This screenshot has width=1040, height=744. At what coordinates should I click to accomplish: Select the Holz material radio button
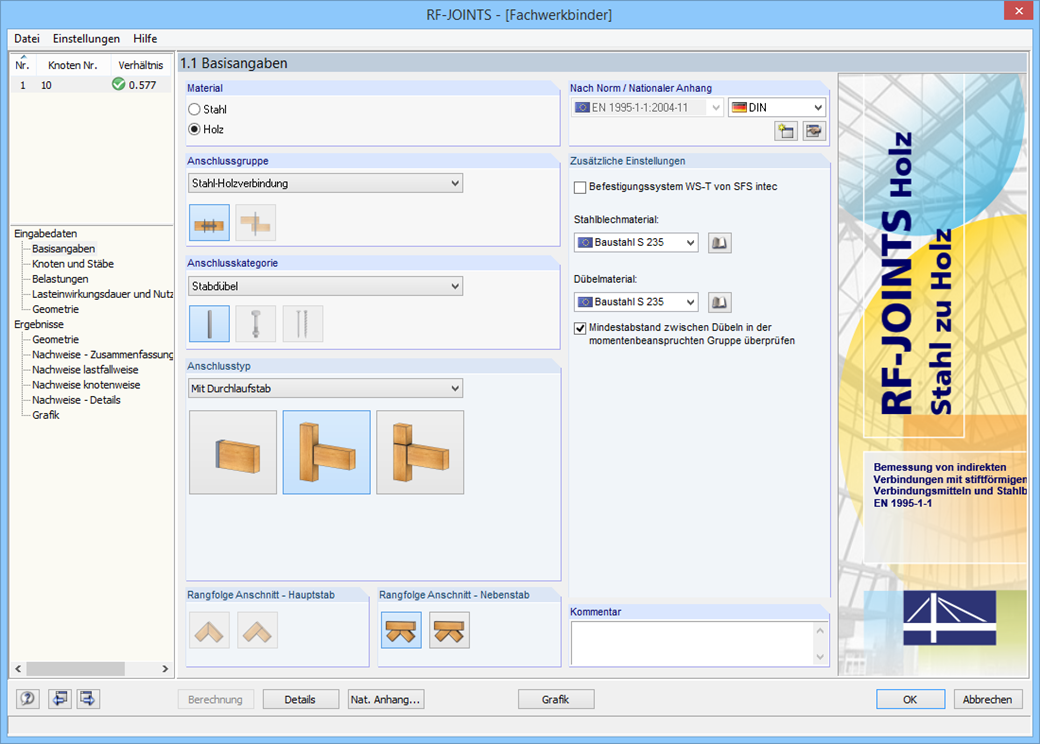[x=194, y=129]
